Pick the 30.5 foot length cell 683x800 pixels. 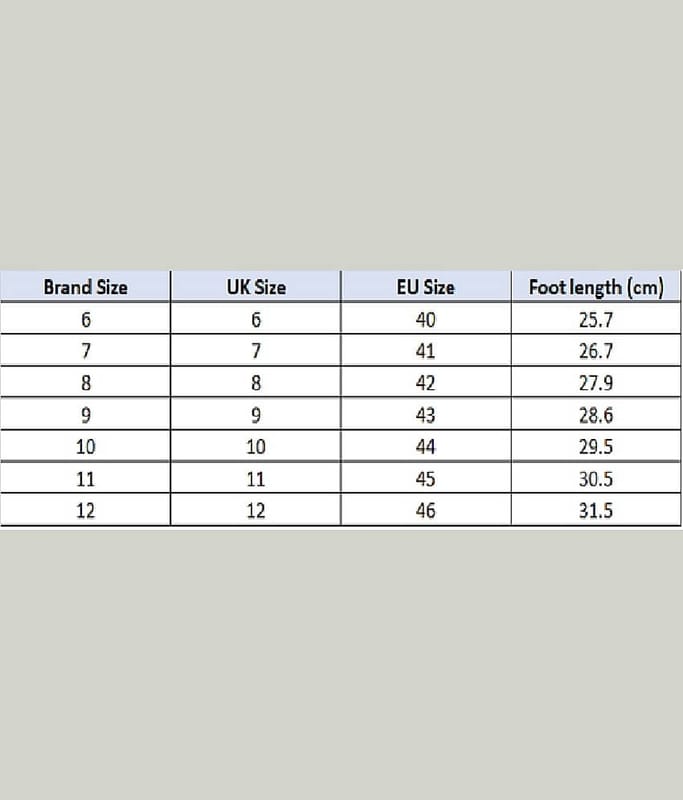pos(596,479)
